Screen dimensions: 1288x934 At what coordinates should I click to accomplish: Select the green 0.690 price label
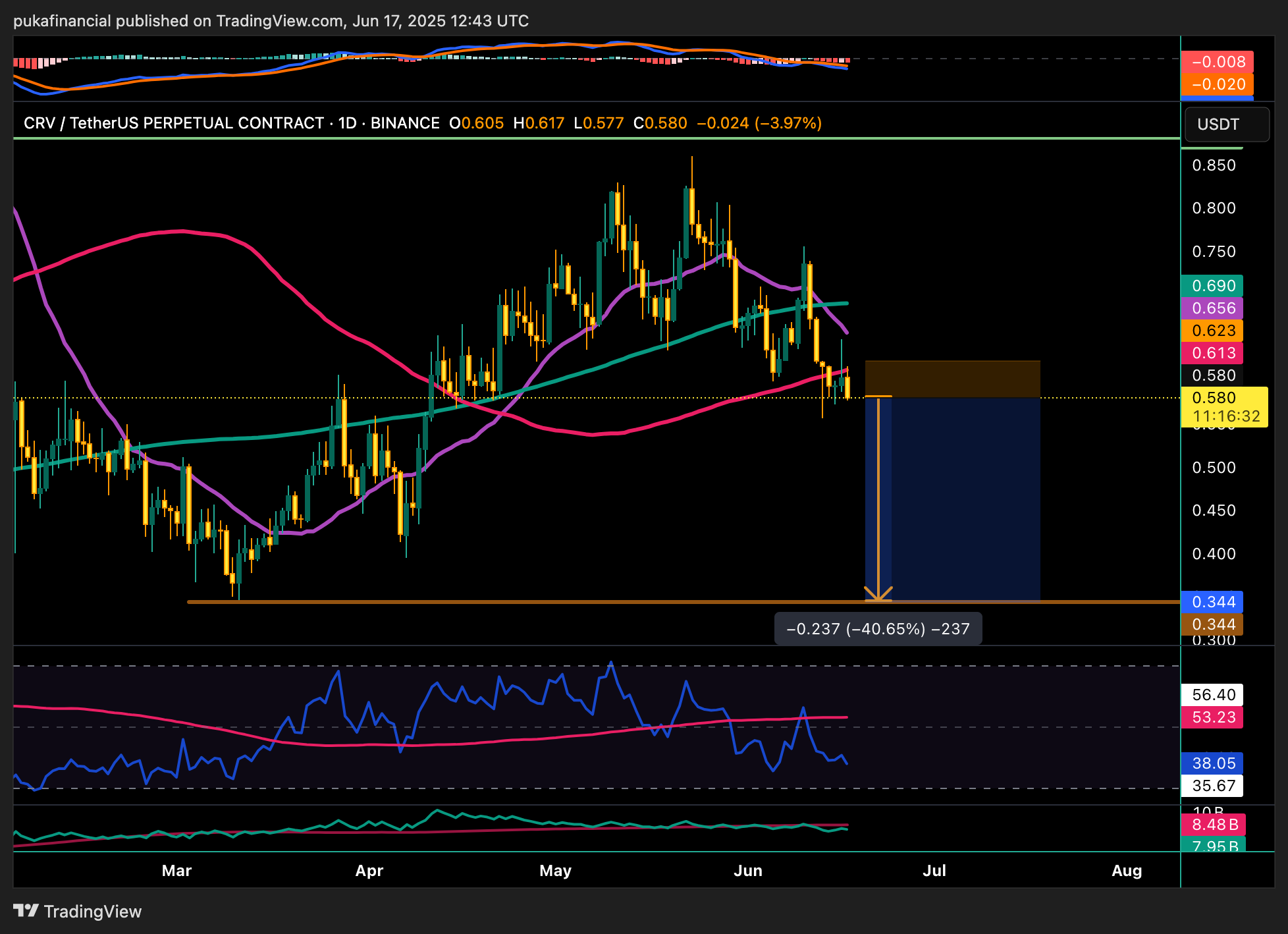pyautogui.click(x=1212, y=286)
